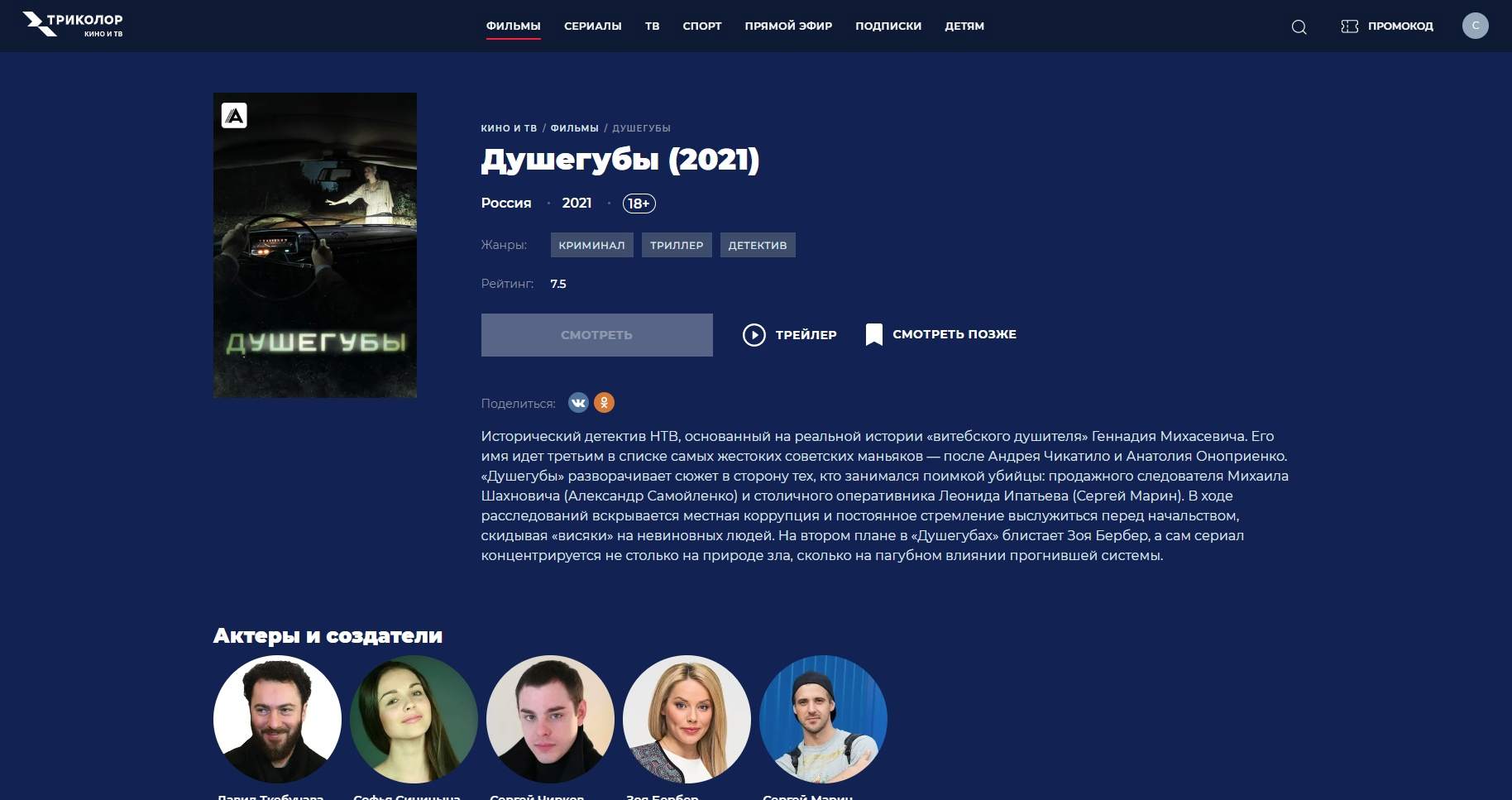Select the Криминал genre tag
Screen dimensions: 1512x800
pyautogui.click(x=592, y=245)
